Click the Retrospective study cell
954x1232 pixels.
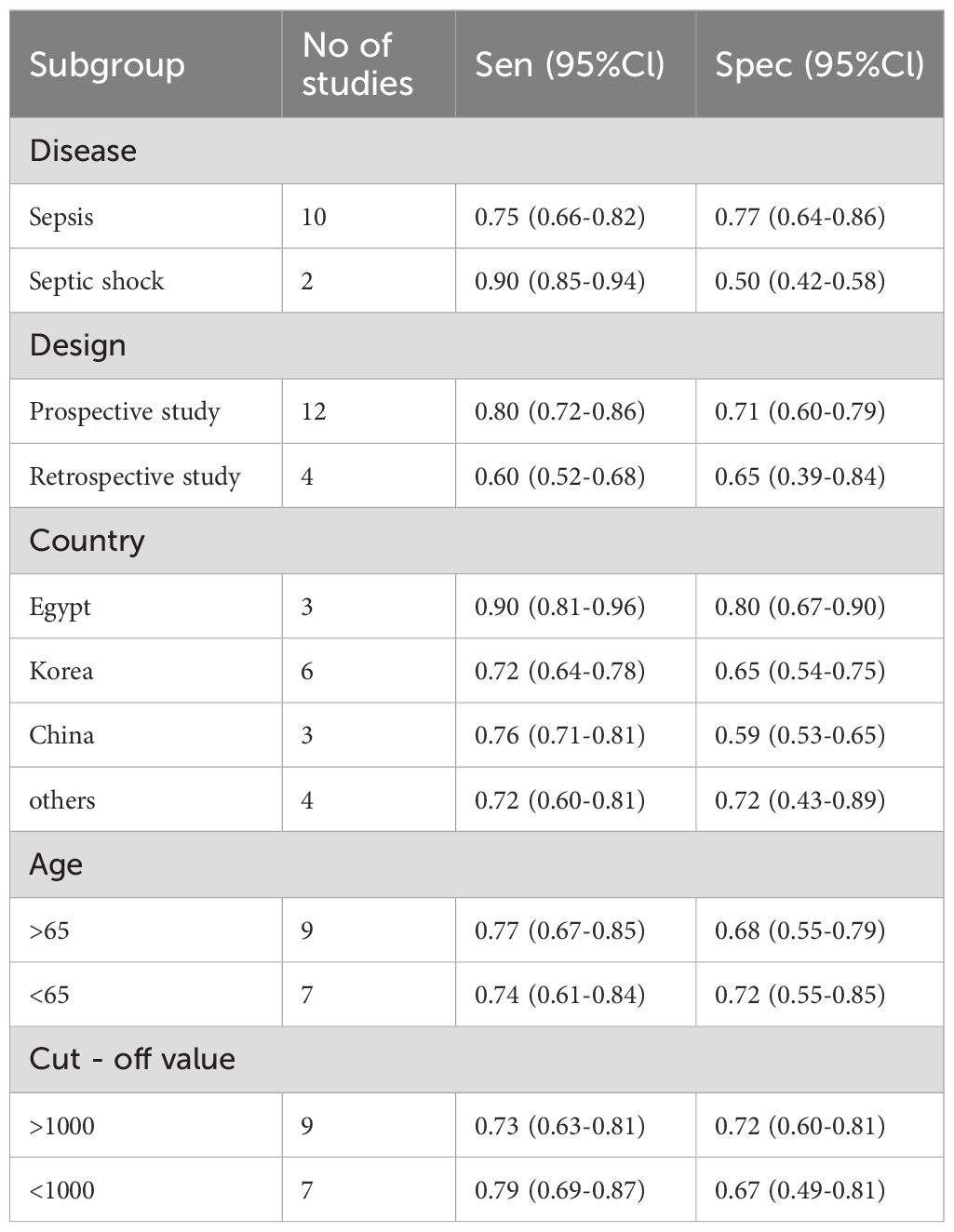(135, 476)
